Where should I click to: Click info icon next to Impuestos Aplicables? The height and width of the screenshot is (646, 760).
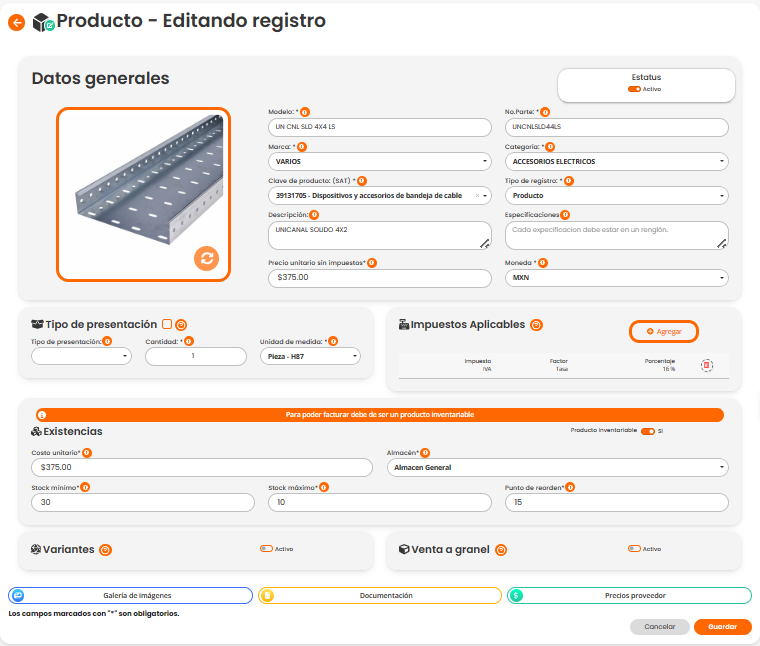tap(536, 325)
